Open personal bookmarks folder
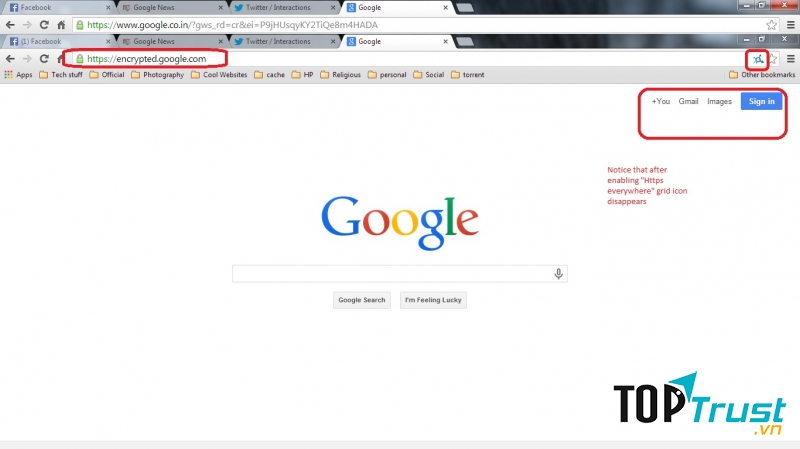This screenshot has height=449, width=800. (x=387, y=74)
